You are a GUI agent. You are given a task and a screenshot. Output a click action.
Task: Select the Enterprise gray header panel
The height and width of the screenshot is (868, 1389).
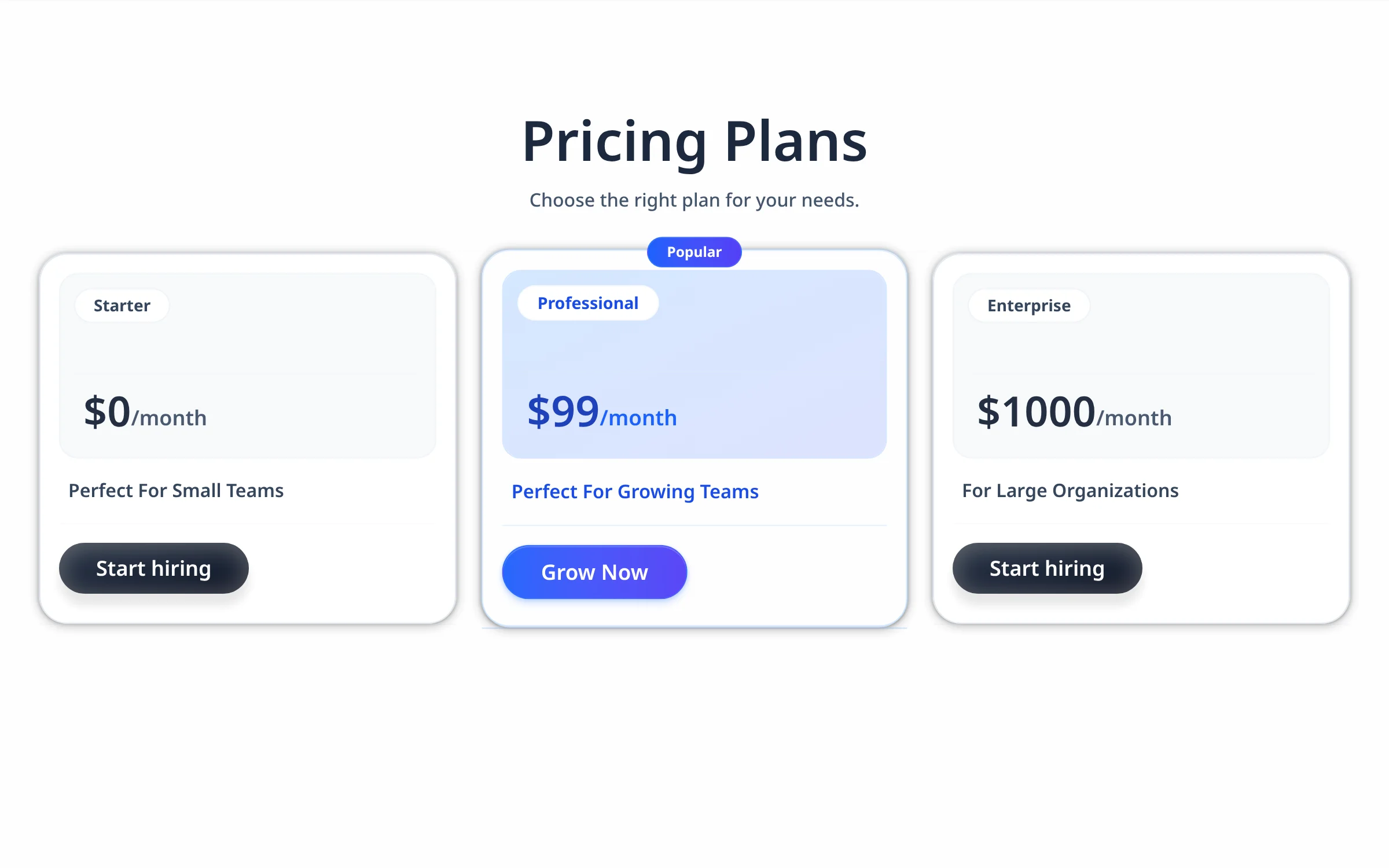coord(1141,365)
